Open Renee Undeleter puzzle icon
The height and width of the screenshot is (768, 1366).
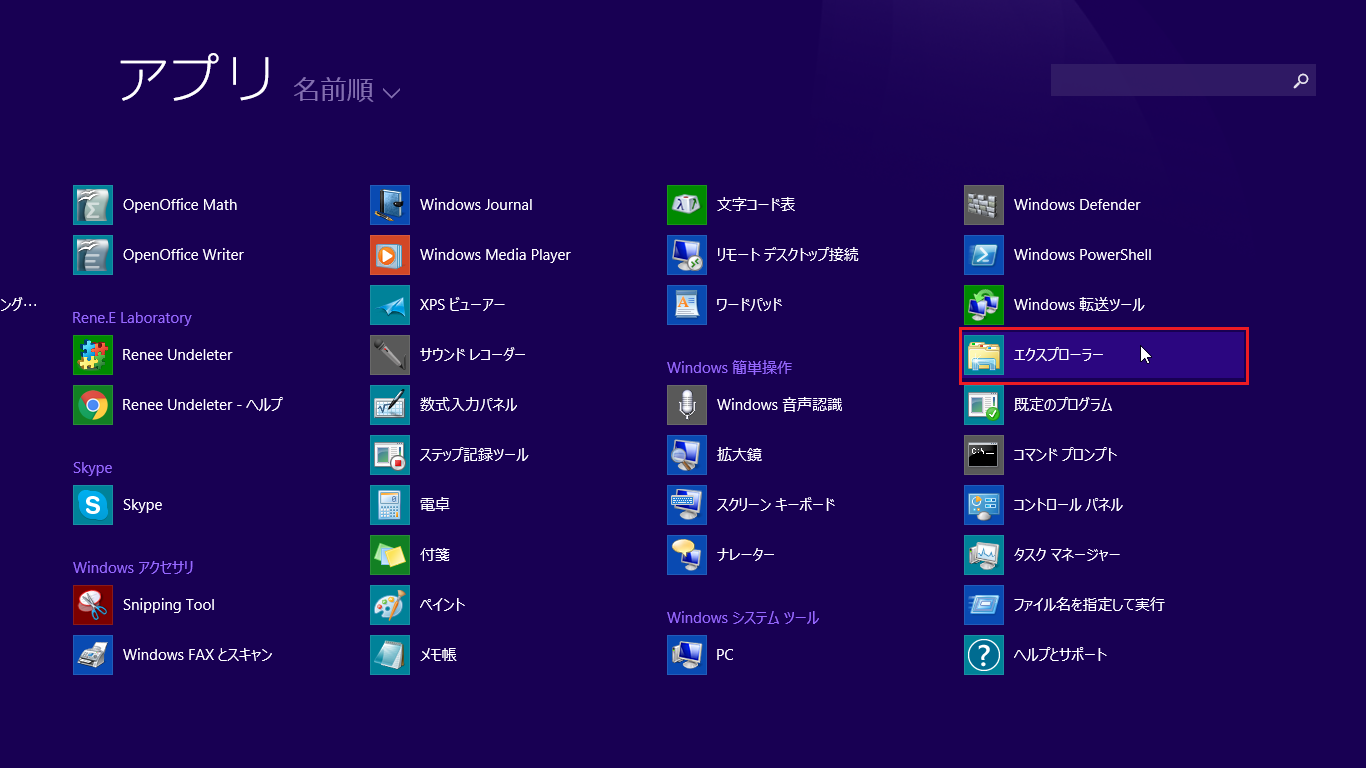point(93,355)
